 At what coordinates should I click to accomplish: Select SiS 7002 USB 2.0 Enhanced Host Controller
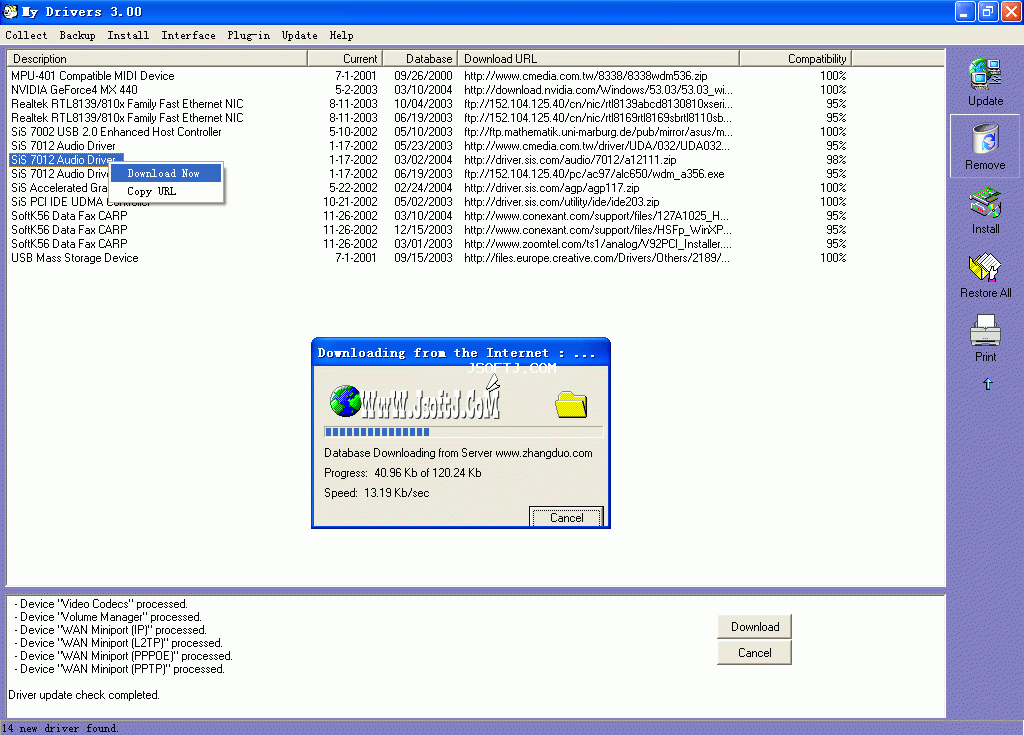(x=428, y=132)
